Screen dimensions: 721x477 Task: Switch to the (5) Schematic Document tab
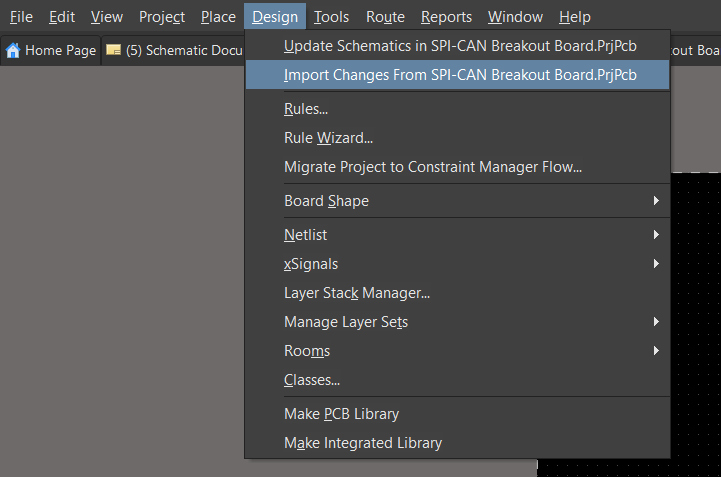173,50
